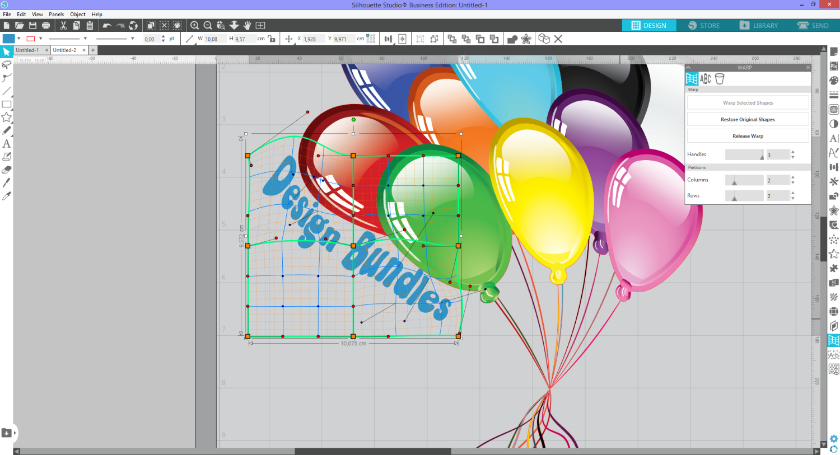840x455 pixels.
Task: Open the Object menu
Action: (x=78, y=14)
